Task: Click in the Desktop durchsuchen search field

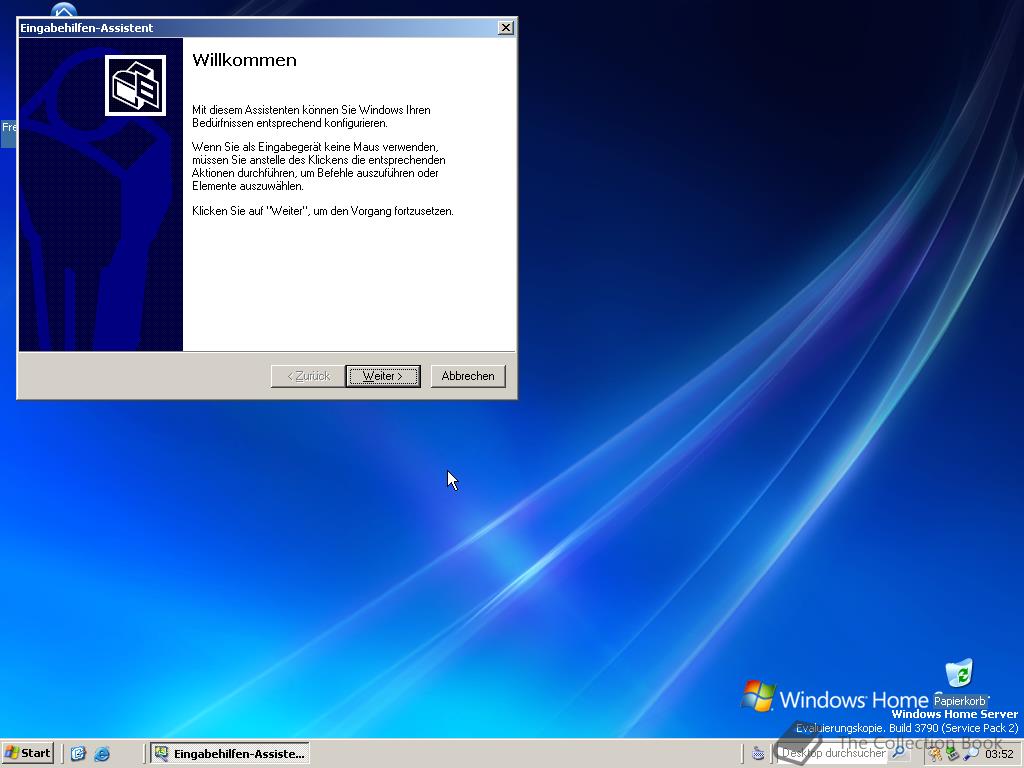Action: 834,753
